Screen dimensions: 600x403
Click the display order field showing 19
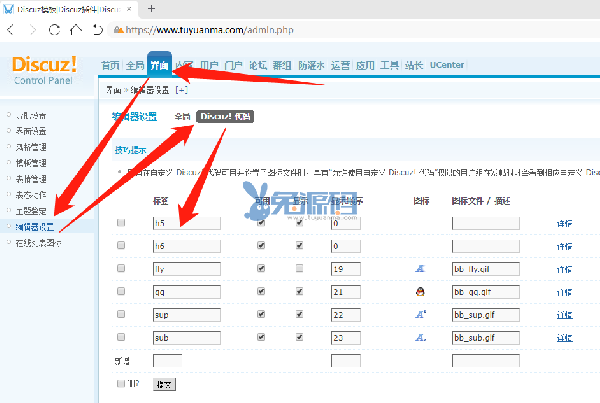click(x=346, y=269)
